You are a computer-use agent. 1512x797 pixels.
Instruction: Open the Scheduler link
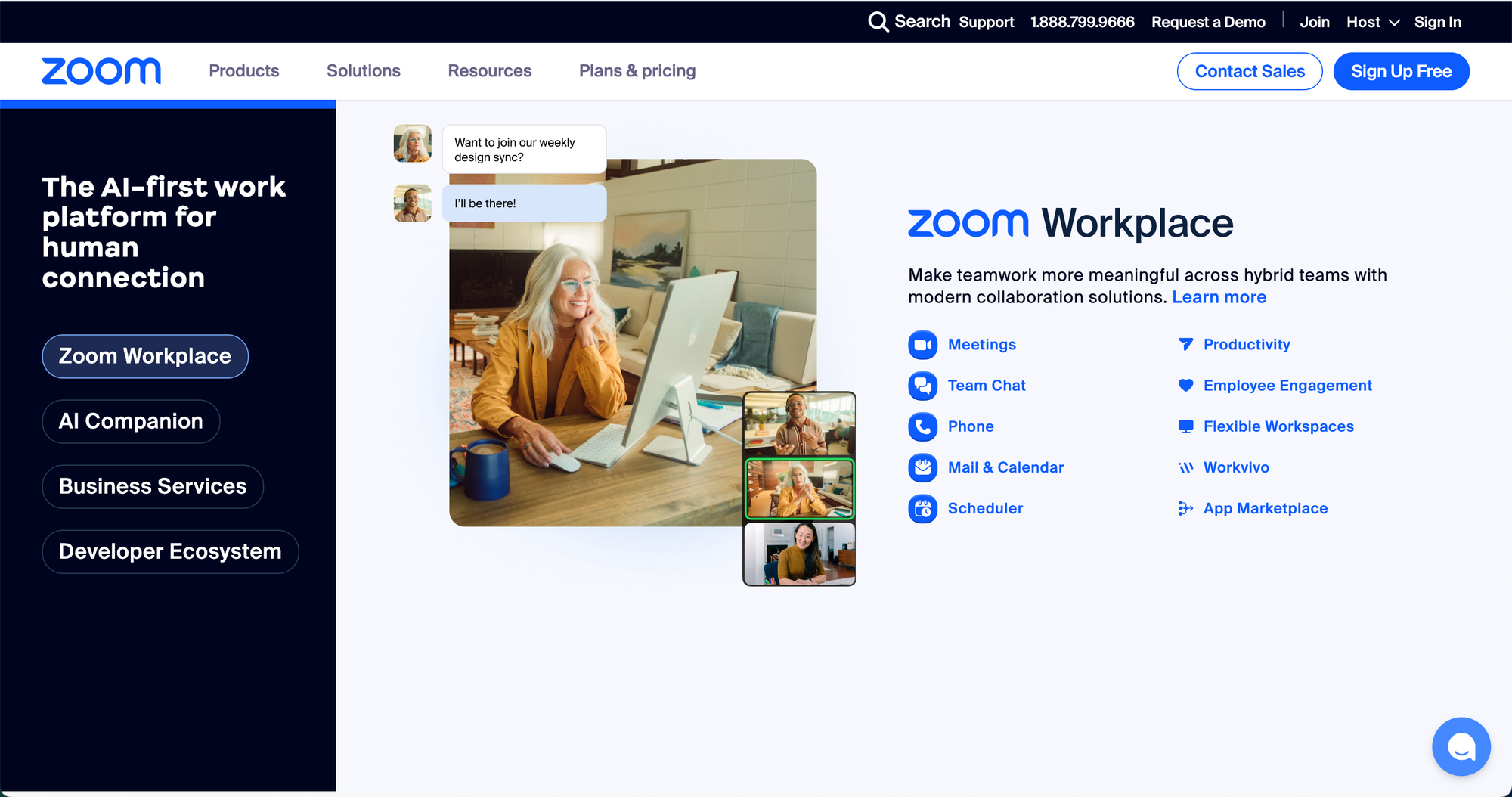coord(985,508)
